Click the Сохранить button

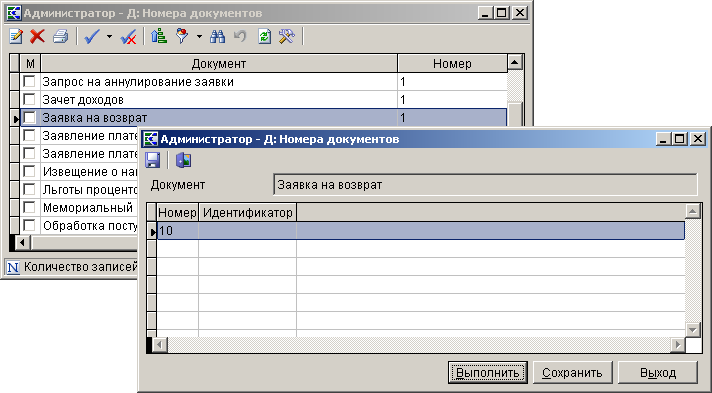click(x=572, y=373)
